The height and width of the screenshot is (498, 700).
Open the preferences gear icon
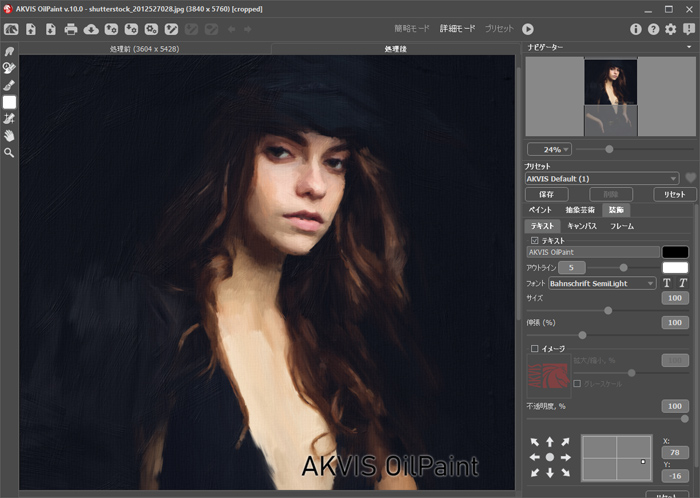point(671,29)
